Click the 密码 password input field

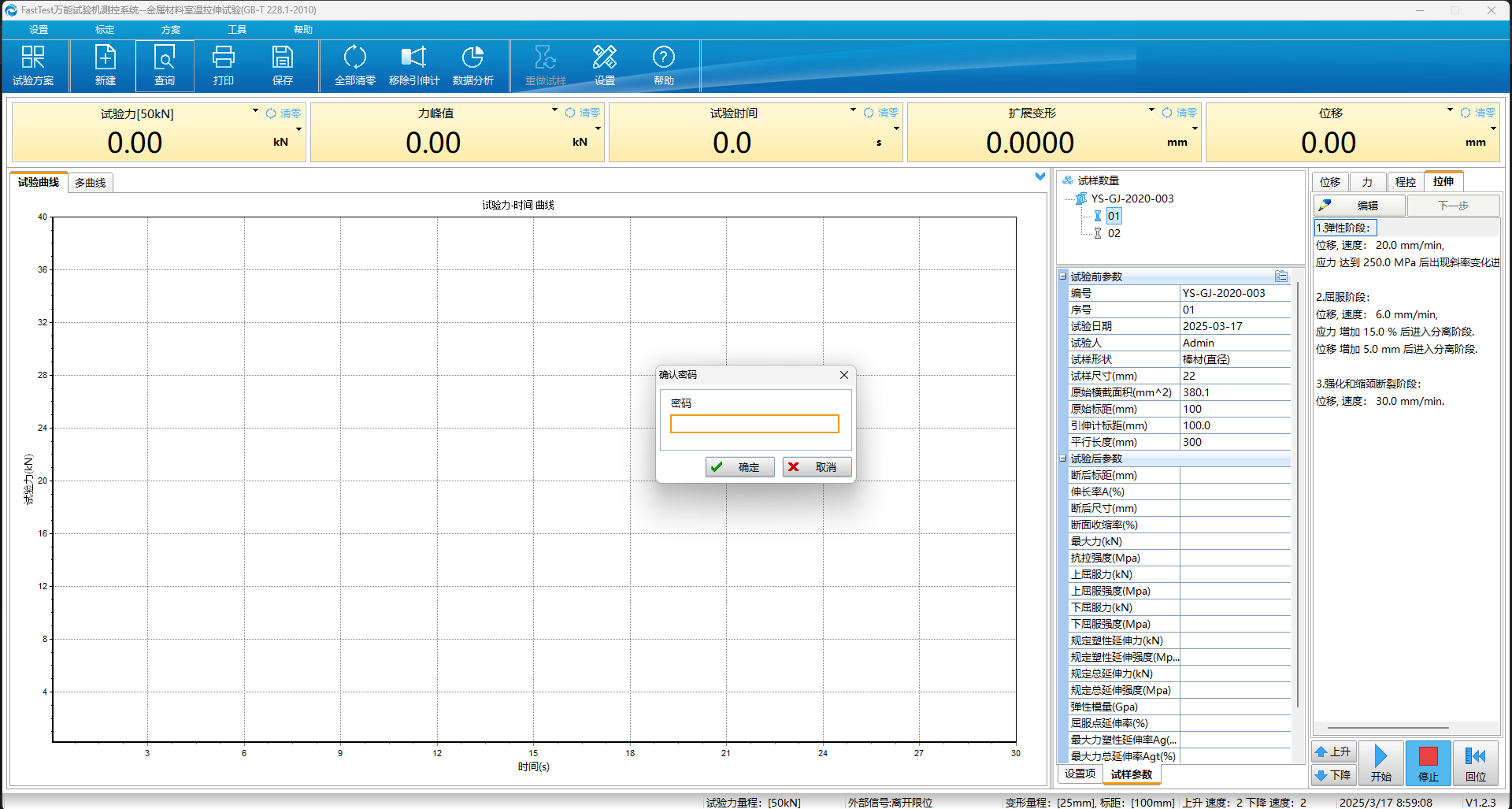[754, 425]
